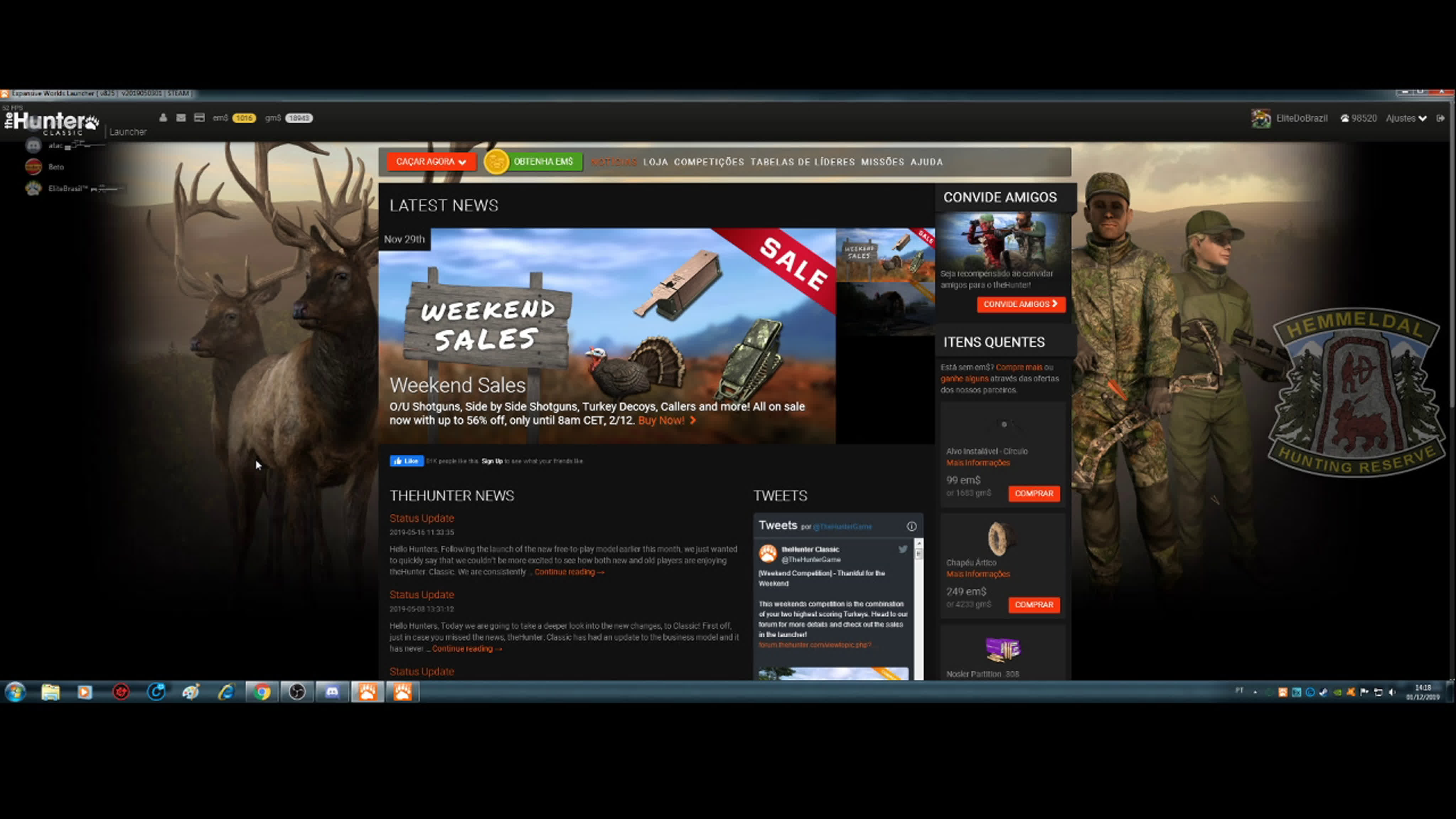The width and height of the screenshot is (1456, 819).
Task: Expand the Ajustes dropdown menu
Action: point(1406,118)
